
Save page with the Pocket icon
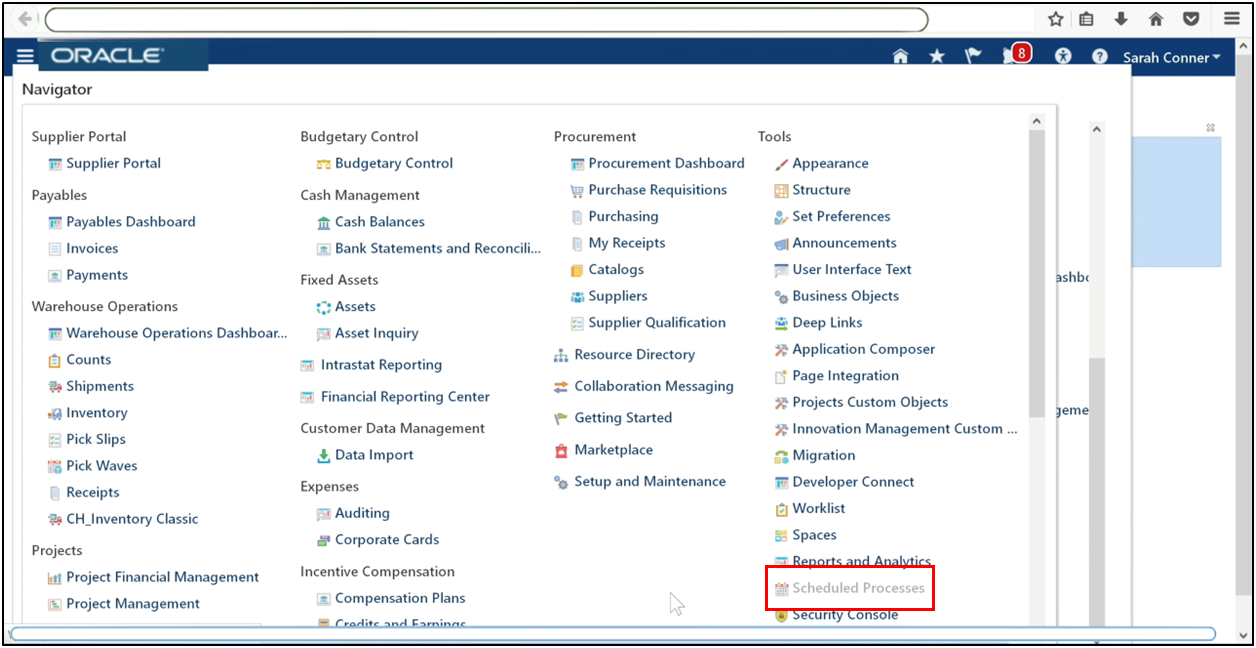(x=1191, y=19)
